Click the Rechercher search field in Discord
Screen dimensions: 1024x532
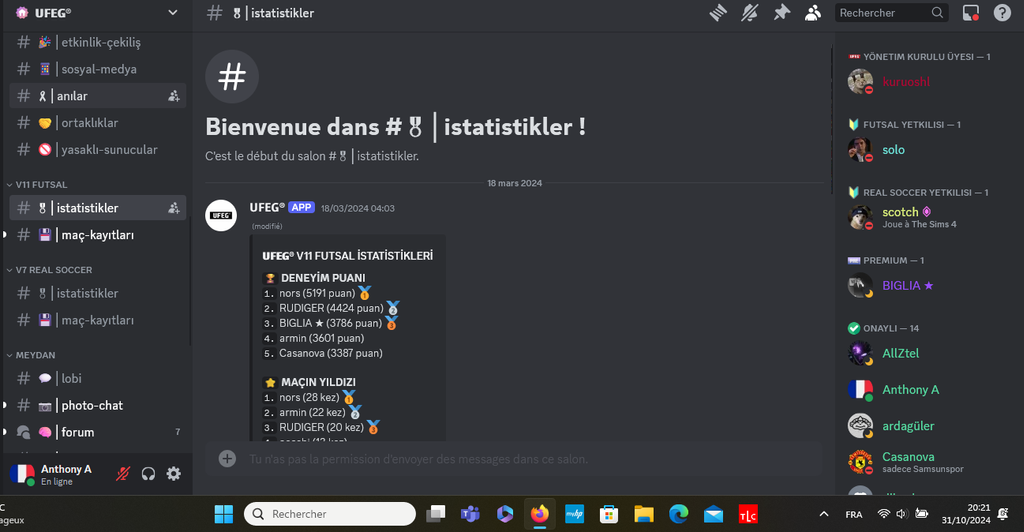pos(881,13)
